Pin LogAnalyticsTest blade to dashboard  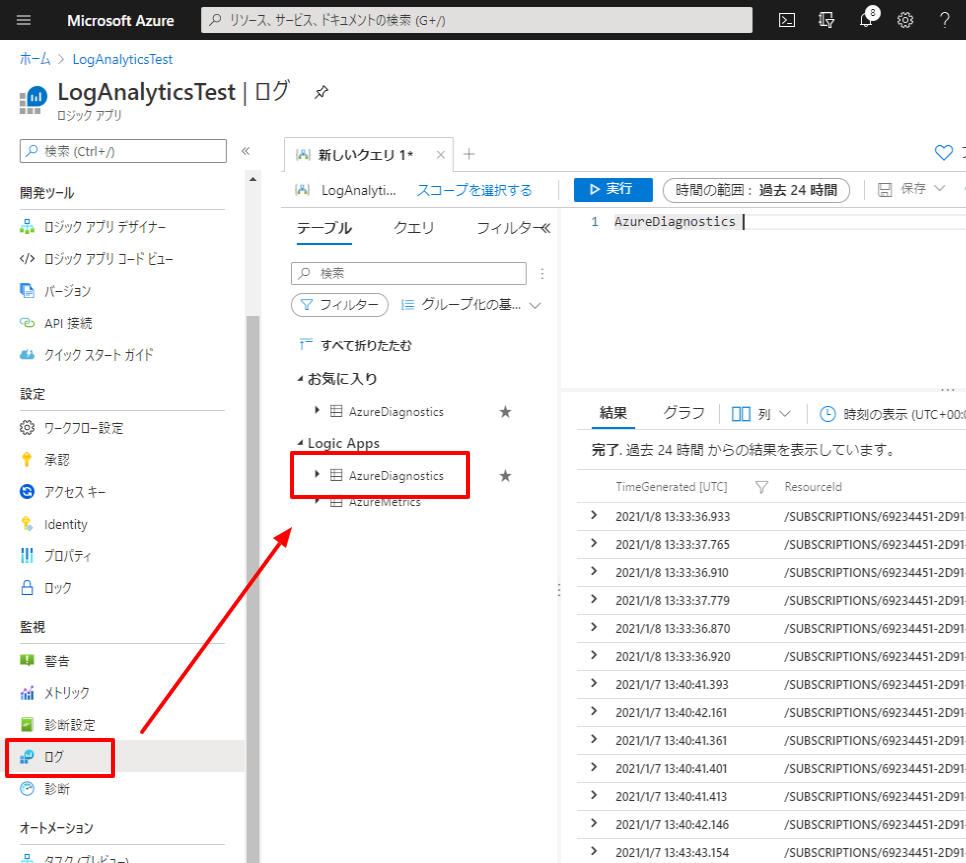click(321, 92)
